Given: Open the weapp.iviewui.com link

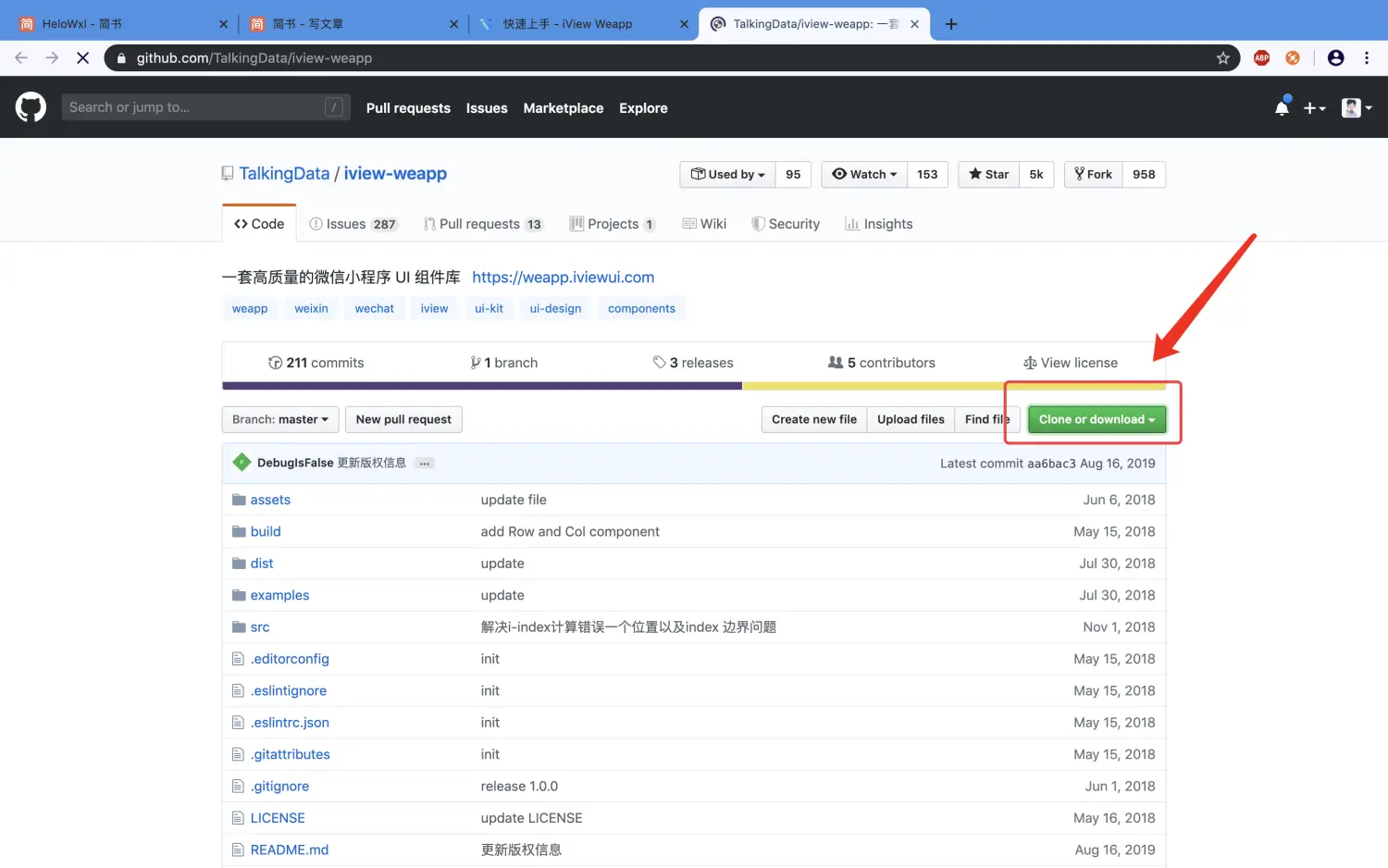Looking at the screenshot, I should point(563,278).
